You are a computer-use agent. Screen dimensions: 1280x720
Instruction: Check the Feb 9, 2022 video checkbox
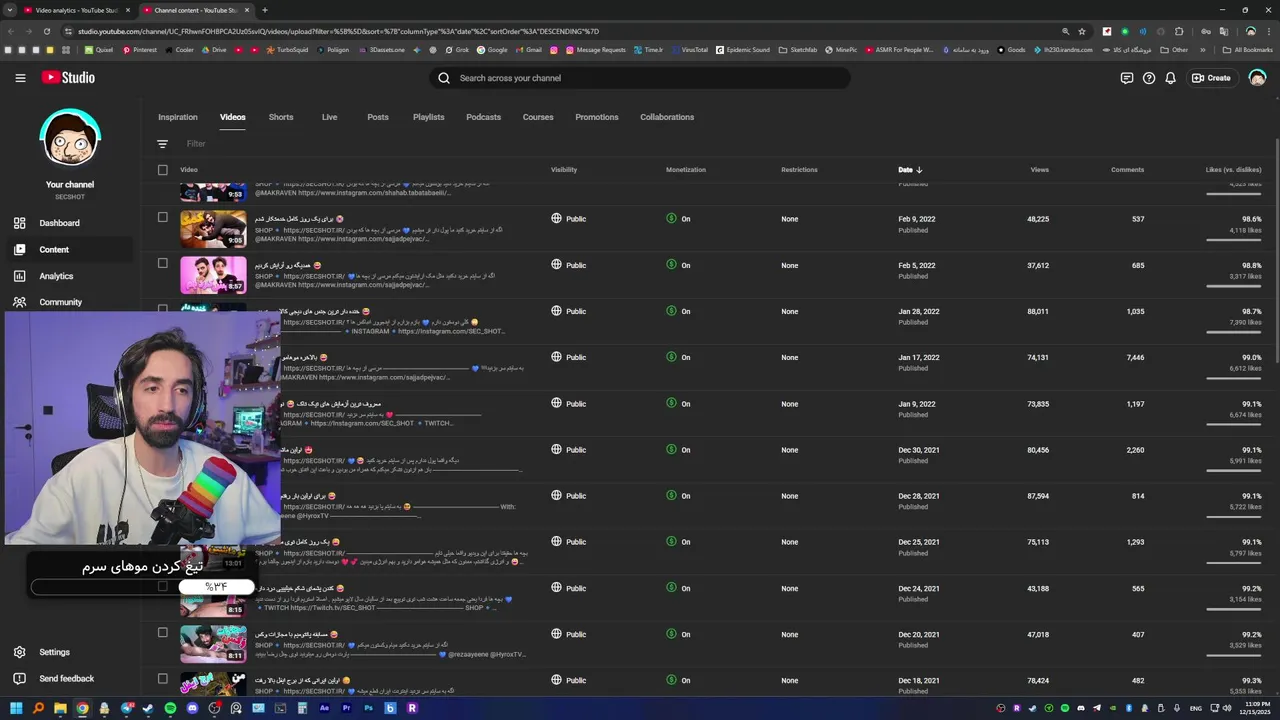coord(163,217)
